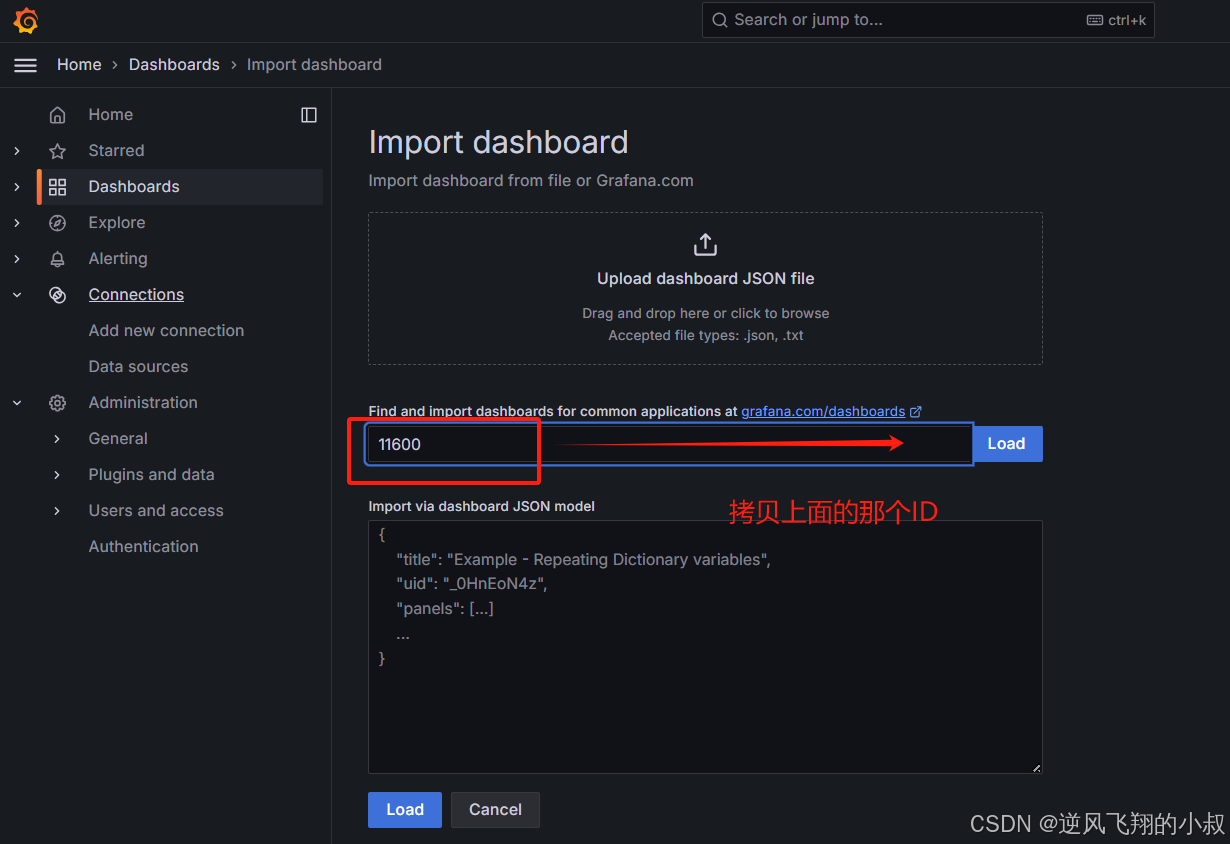Expand the Alerting section chevron
Screen dimensions: 1230x844
(x=17, y=259)
